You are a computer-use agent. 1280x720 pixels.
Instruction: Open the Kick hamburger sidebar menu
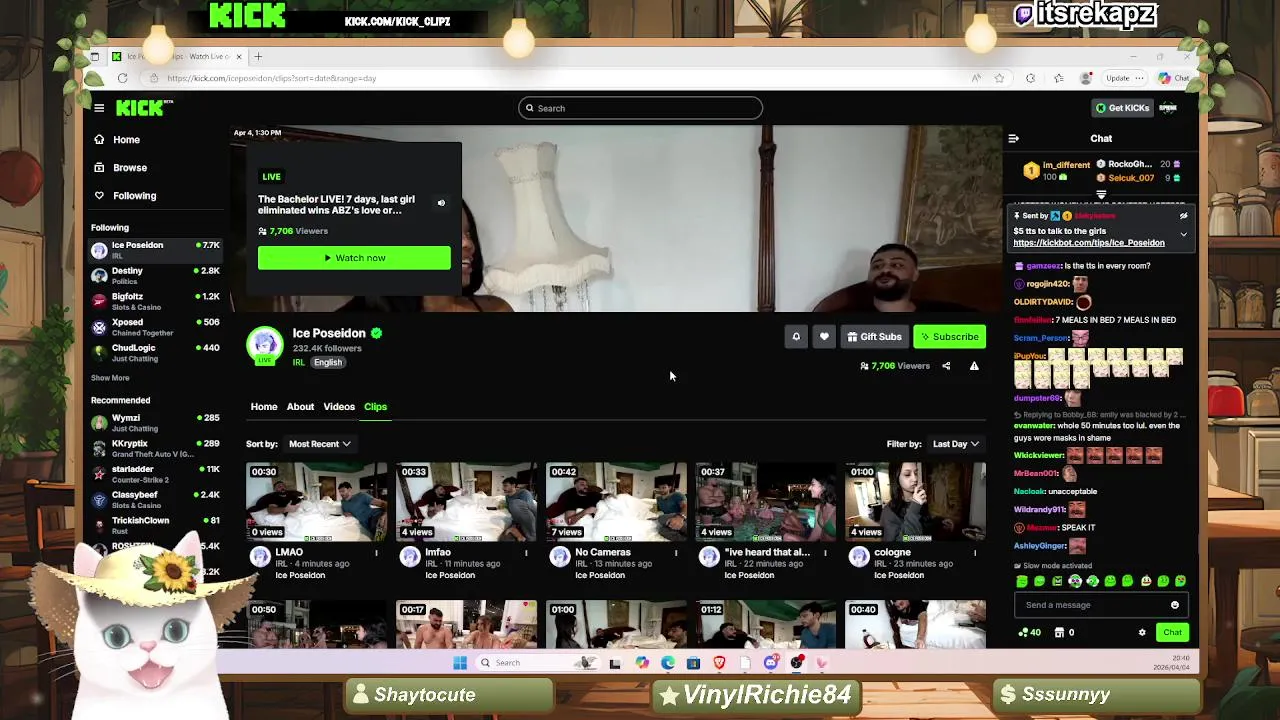(x=99, y=108)
